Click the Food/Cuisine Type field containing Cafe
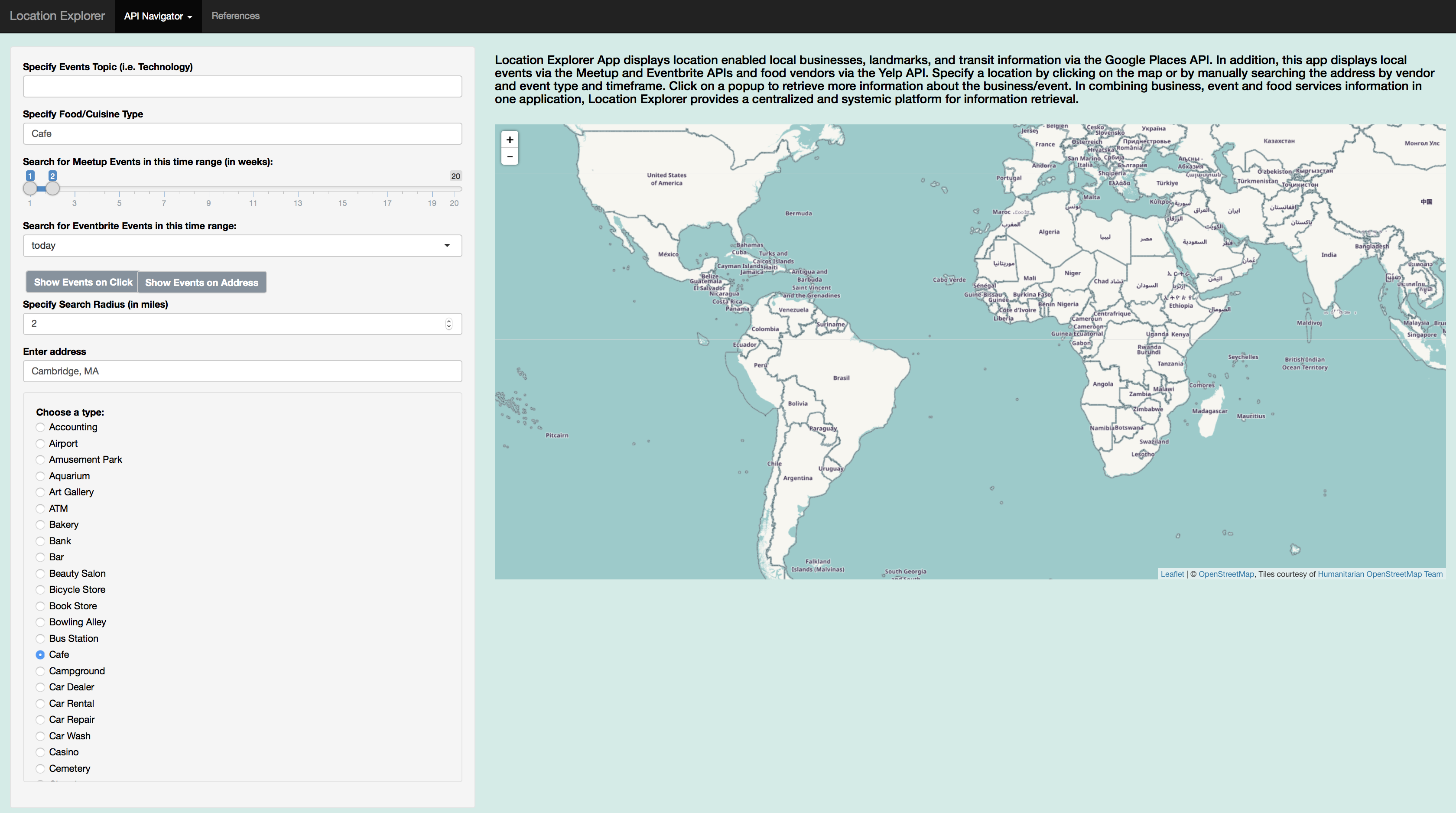 pos(243,134)
